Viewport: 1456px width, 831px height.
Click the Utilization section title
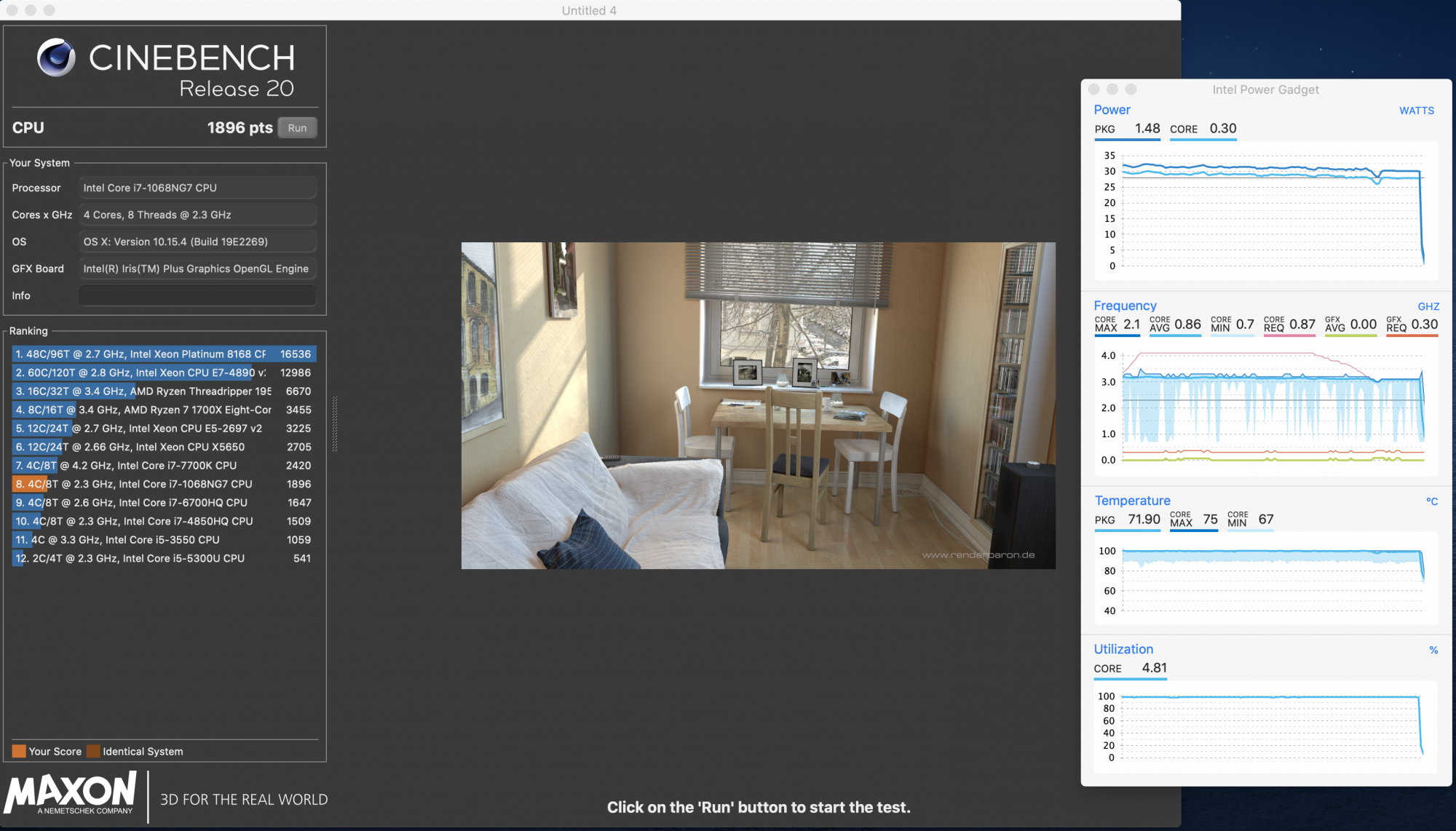1123,649
